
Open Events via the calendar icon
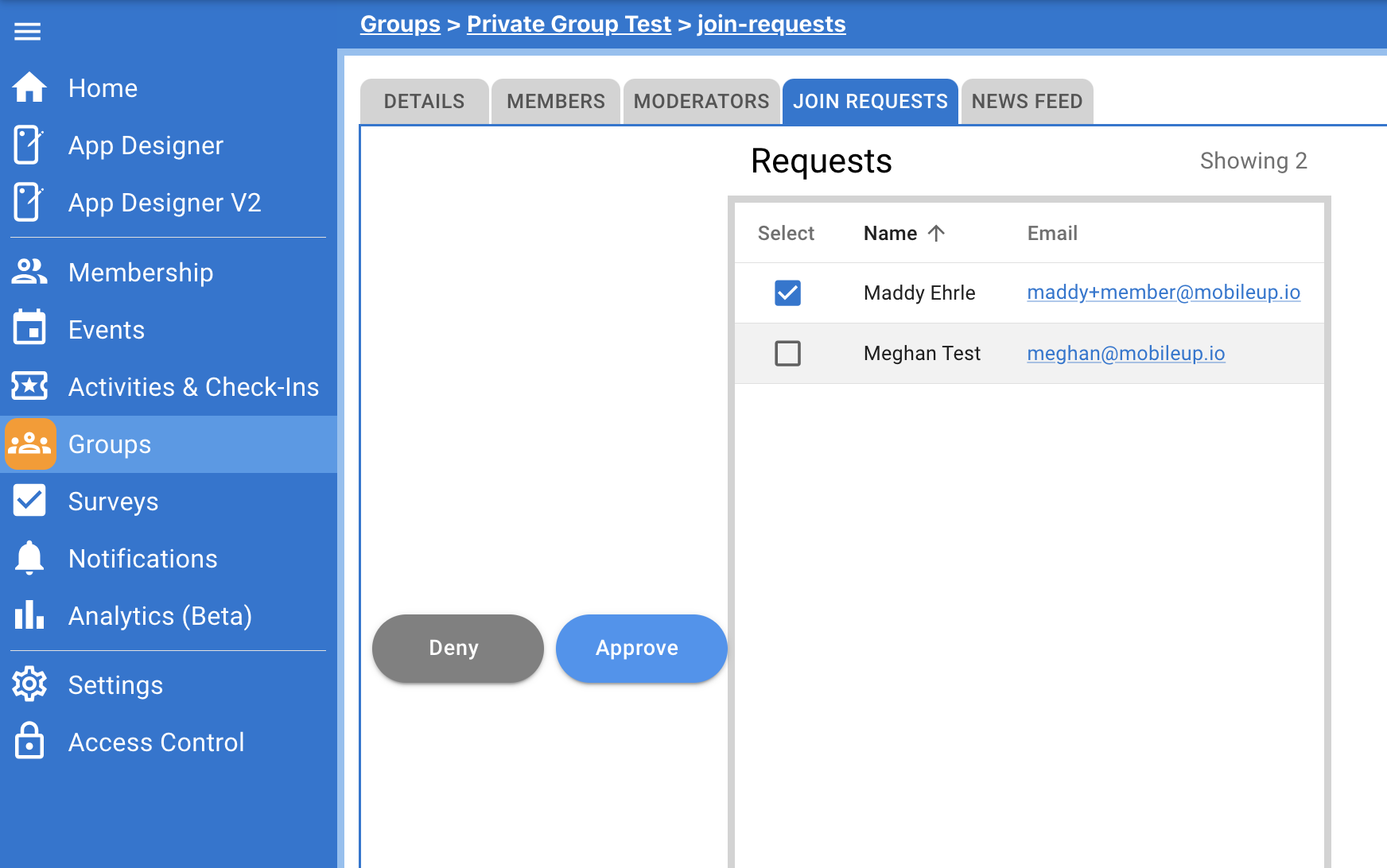[x=29, y=328]
